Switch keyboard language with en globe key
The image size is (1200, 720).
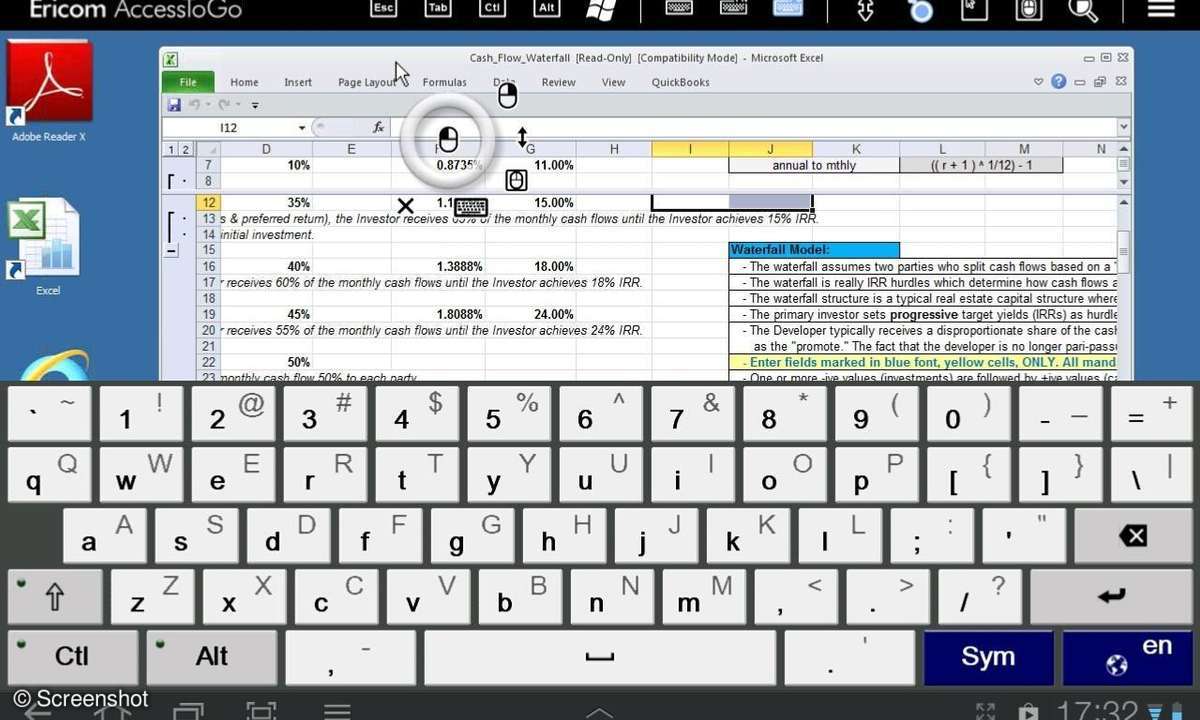tap(1127, 657)
